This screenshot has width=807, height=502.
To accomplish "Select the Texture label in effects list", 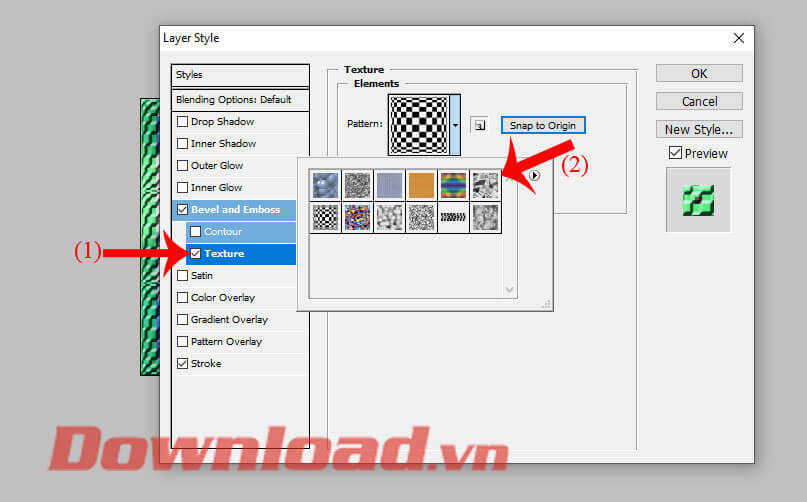I will pyautogui.click(x=224, y=253).
